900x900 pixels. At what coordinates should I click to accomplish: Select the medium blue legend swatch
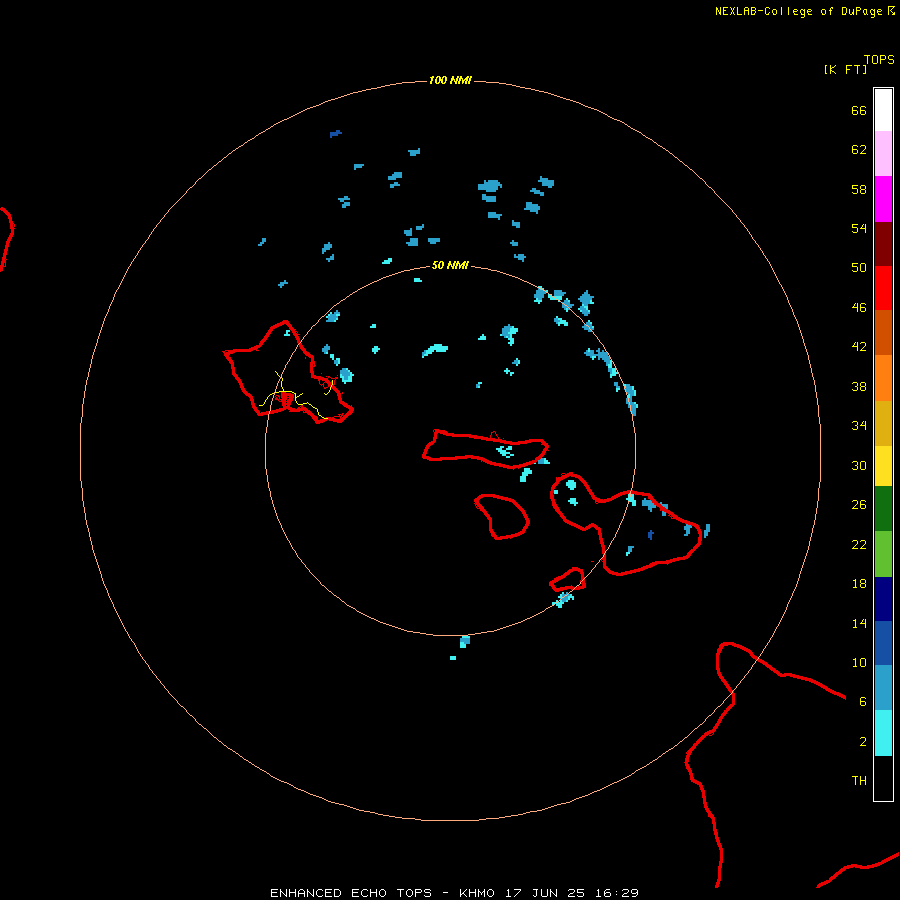point(883,643)
